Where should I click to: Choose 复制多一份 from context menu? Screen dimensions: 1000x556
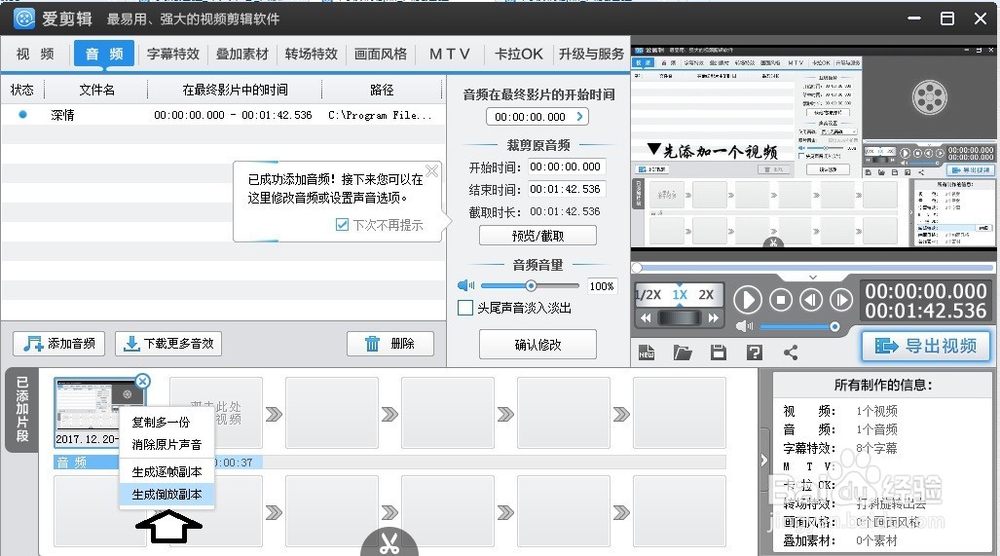pos(161,422)
